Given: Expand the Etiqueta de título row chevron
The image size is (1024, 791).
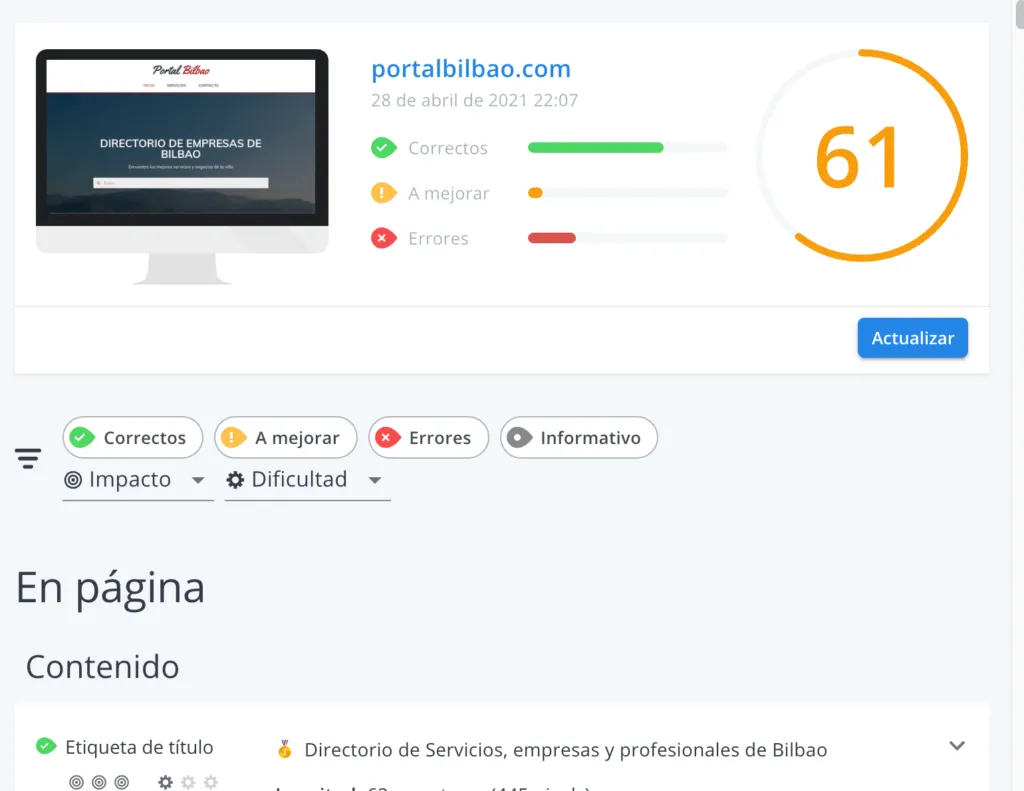Looking at the screenshot, I should [957, 746].
